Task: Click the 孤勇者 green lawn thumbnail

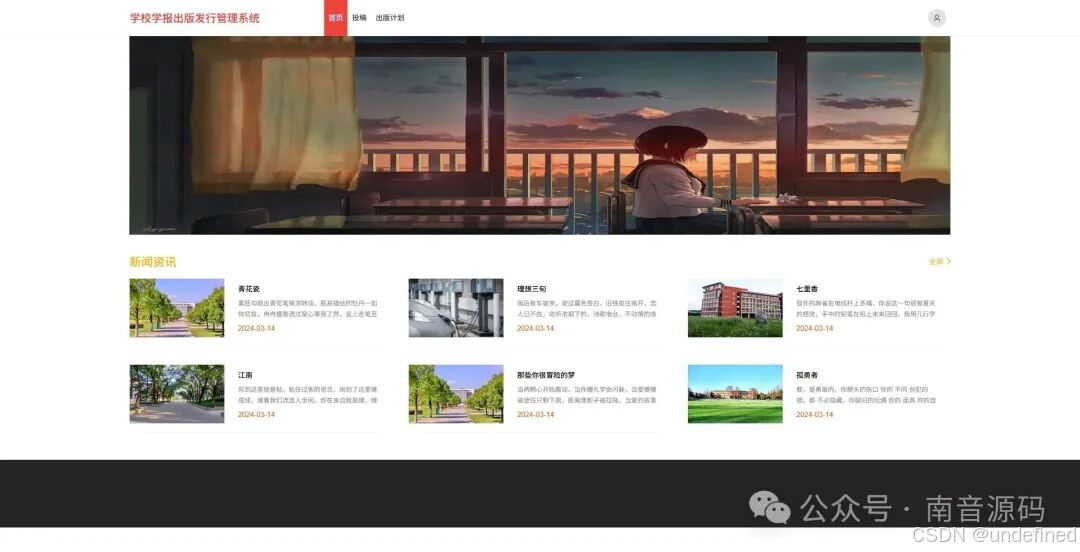Action: click(735, 394)
